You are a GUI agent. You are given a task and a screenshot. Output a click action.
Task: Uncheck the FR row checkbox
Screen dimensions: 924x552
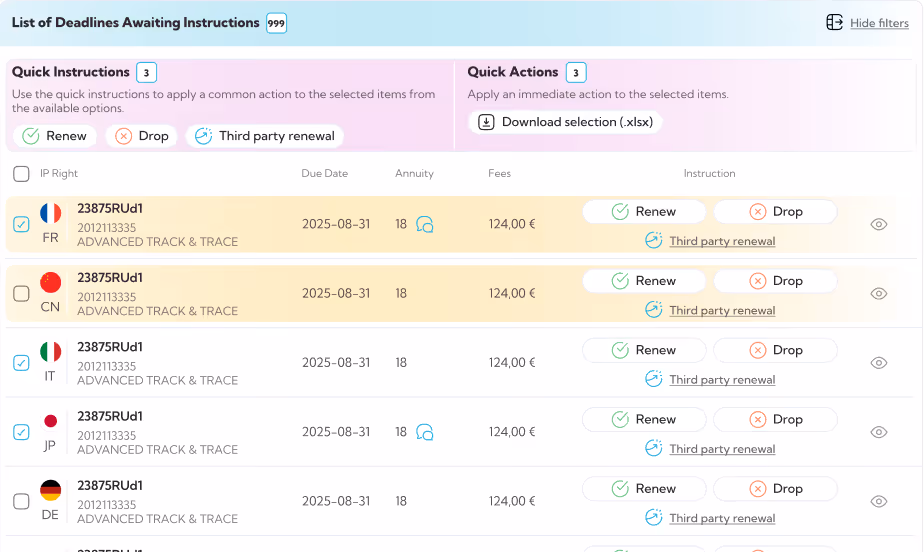tap(21, 224)
